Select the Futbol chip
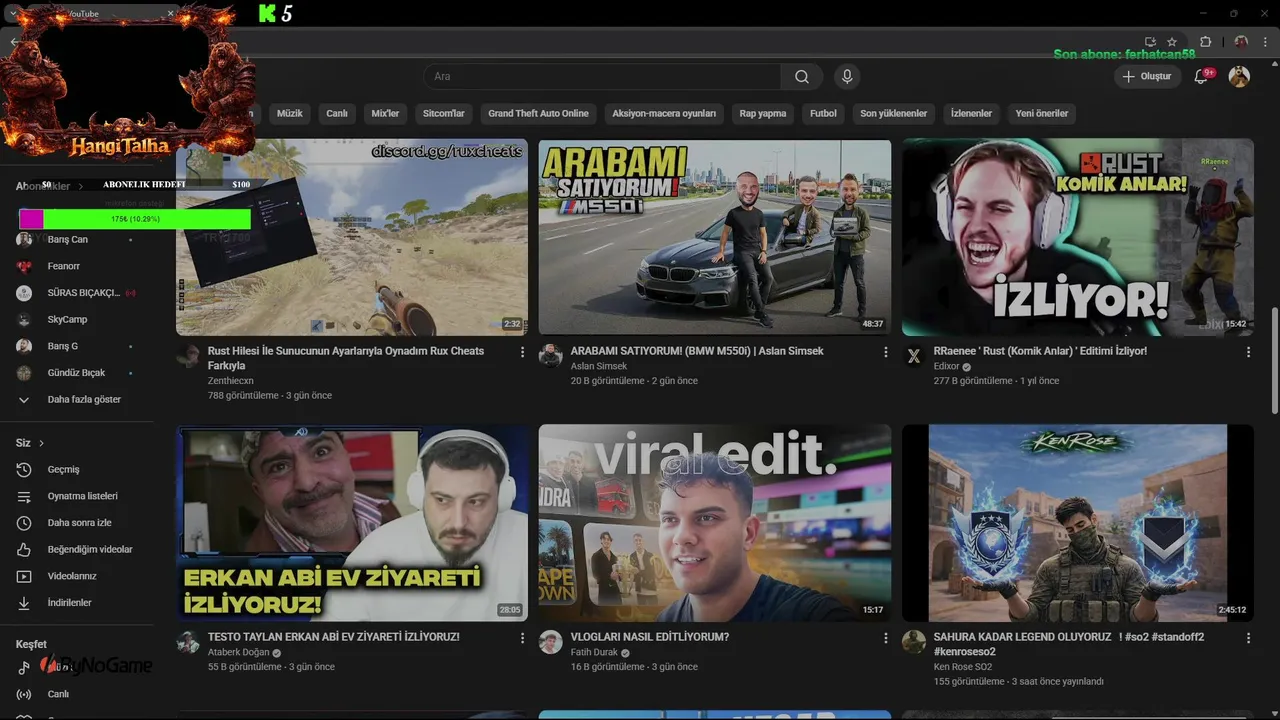The height and width of the screenshot is (720, 1280). (x=823, y=113)
